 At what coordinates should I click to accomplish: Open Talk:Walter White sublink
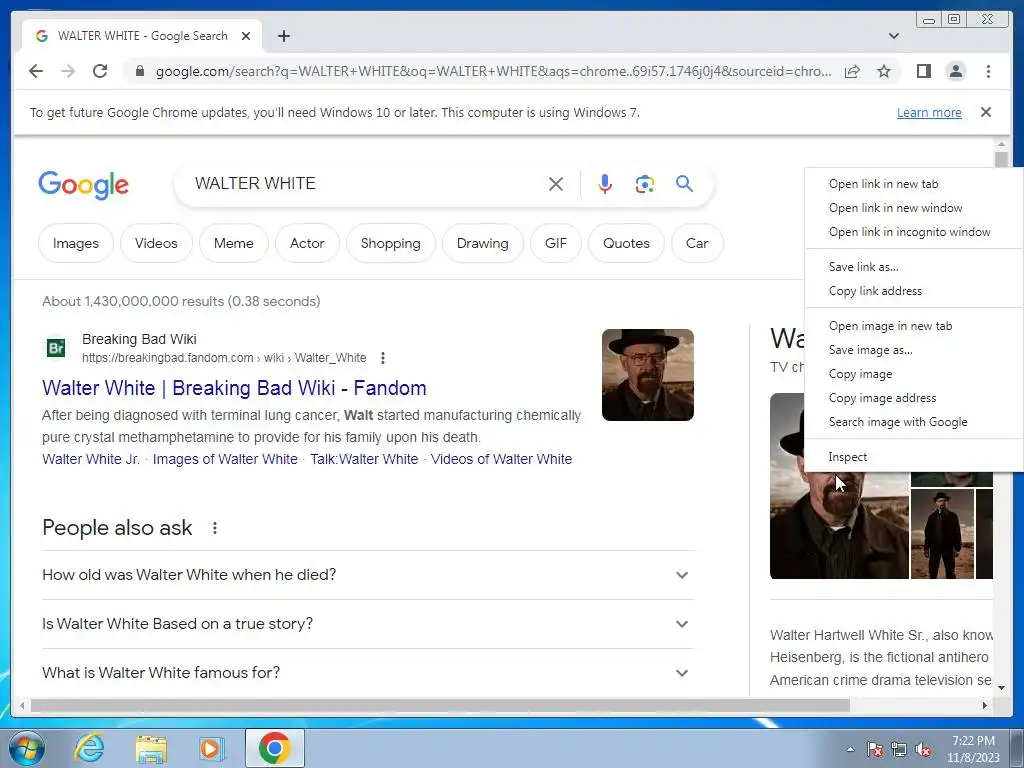coord(364,459)
